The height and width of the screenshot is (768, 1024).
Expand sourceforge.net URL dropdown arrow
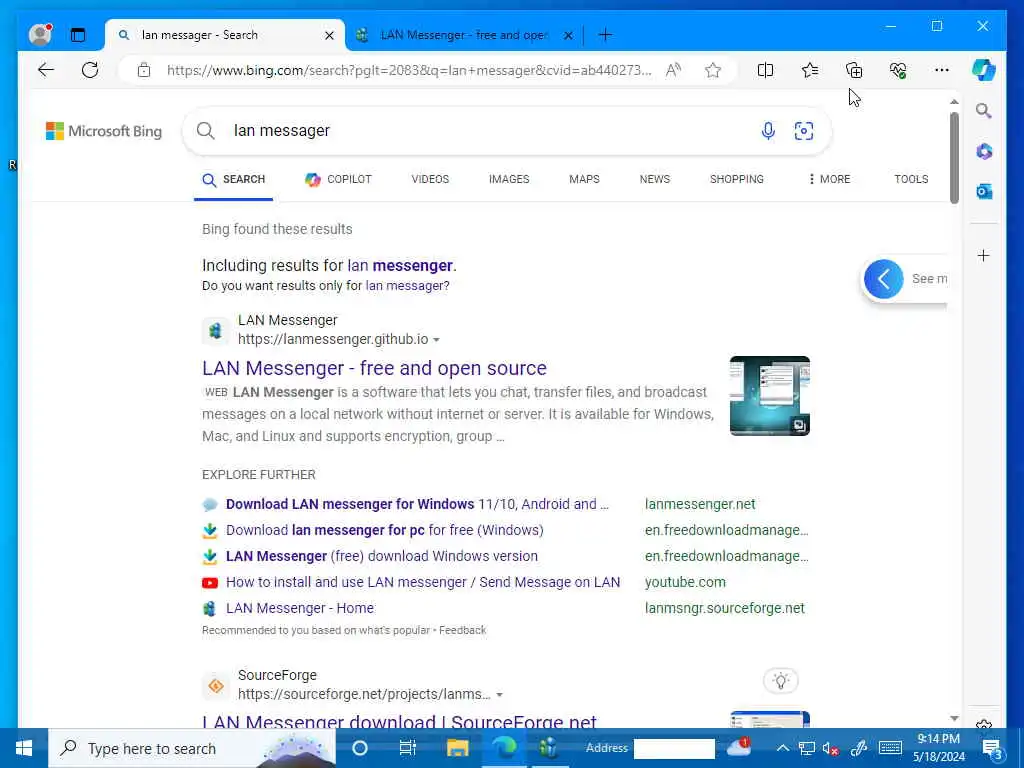(x=500, y=695)
